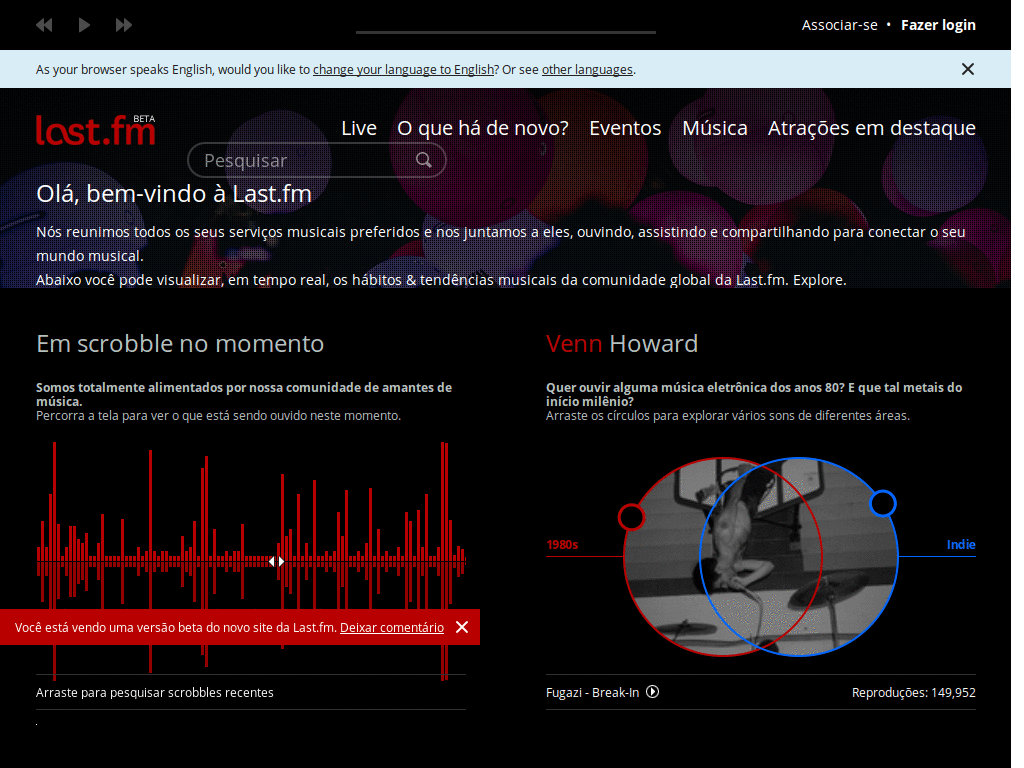Click the scrobble waveform drag handle arrows
The width and height of the screenshot is (1024, 768).
pyautogui.click(x=277, y=561)
